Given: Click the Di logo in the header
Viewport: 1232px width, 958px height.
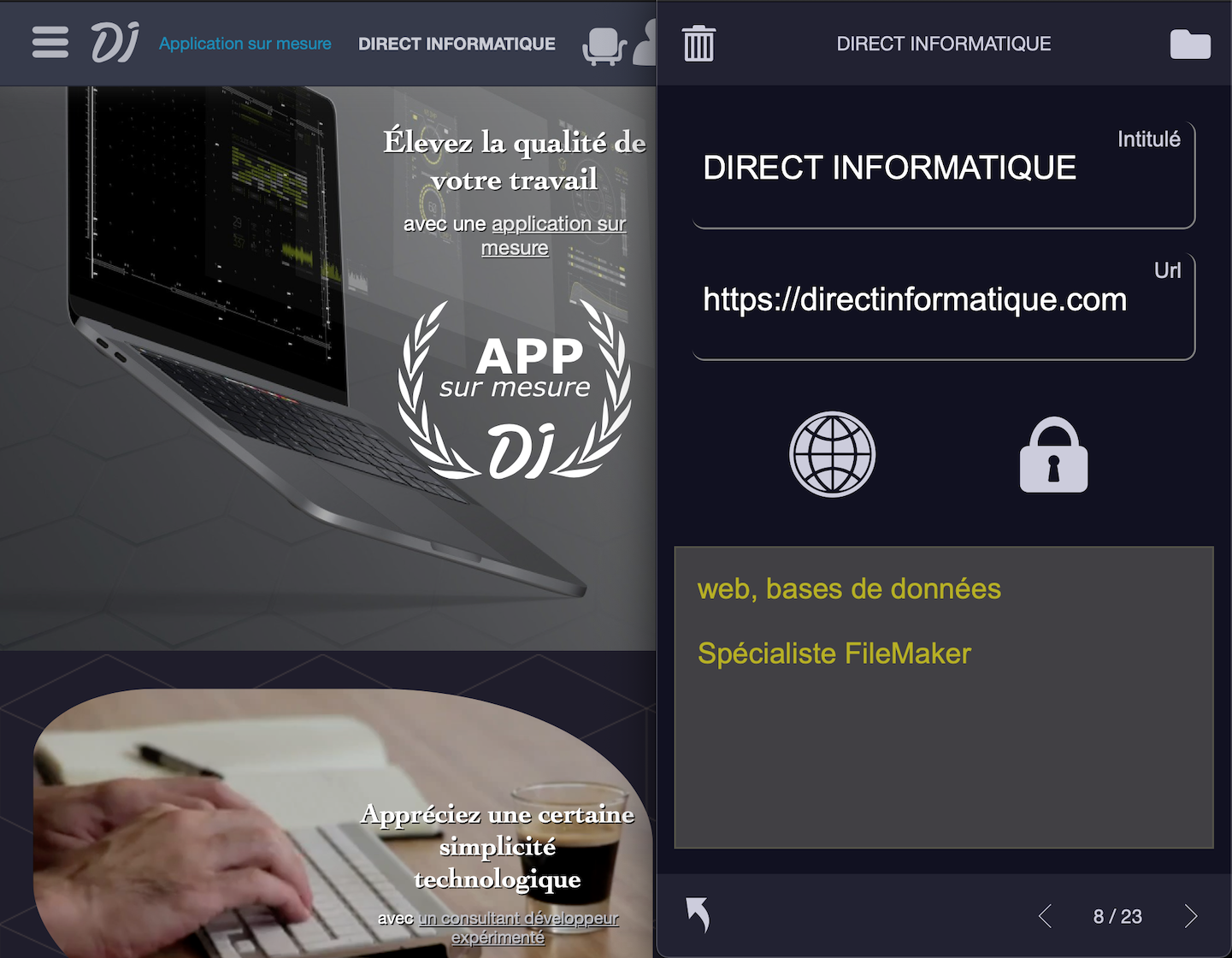Looking at the screenshot, I should point(115,43).
